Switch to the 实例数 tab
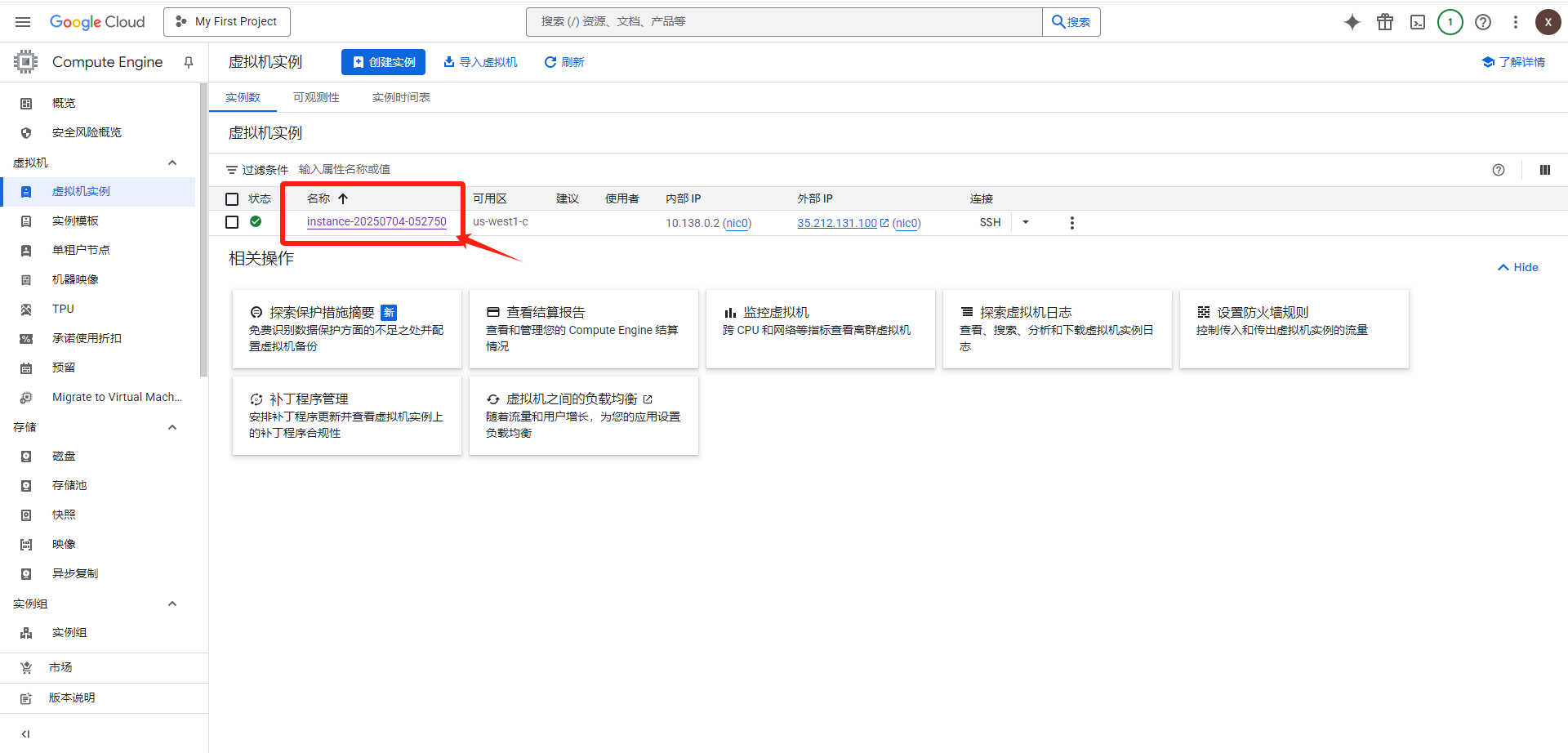The image size is (1568, 753). [x=243, y=97]
